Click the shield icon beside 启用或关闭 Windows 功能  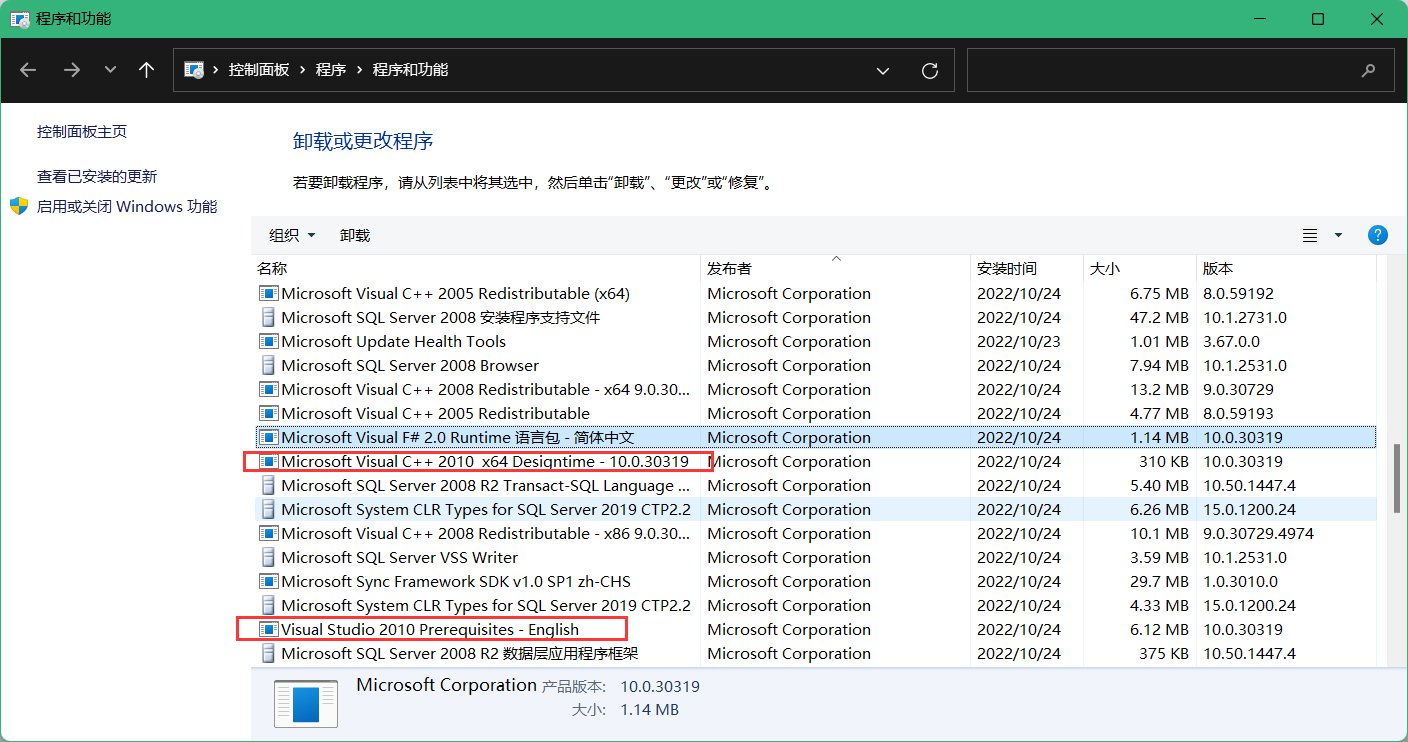click(19, 206)
